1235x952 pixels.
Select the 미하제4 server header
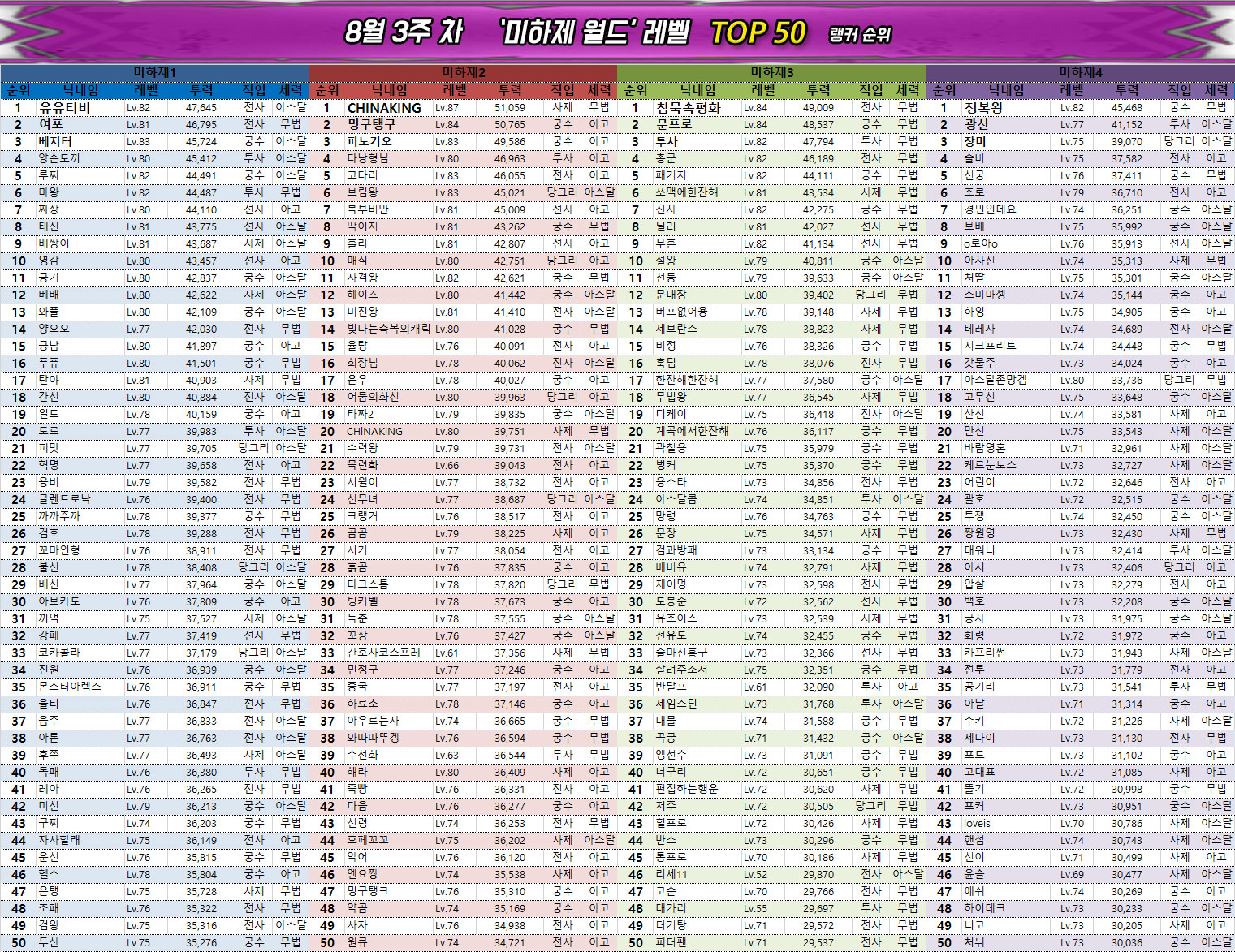1080,72
